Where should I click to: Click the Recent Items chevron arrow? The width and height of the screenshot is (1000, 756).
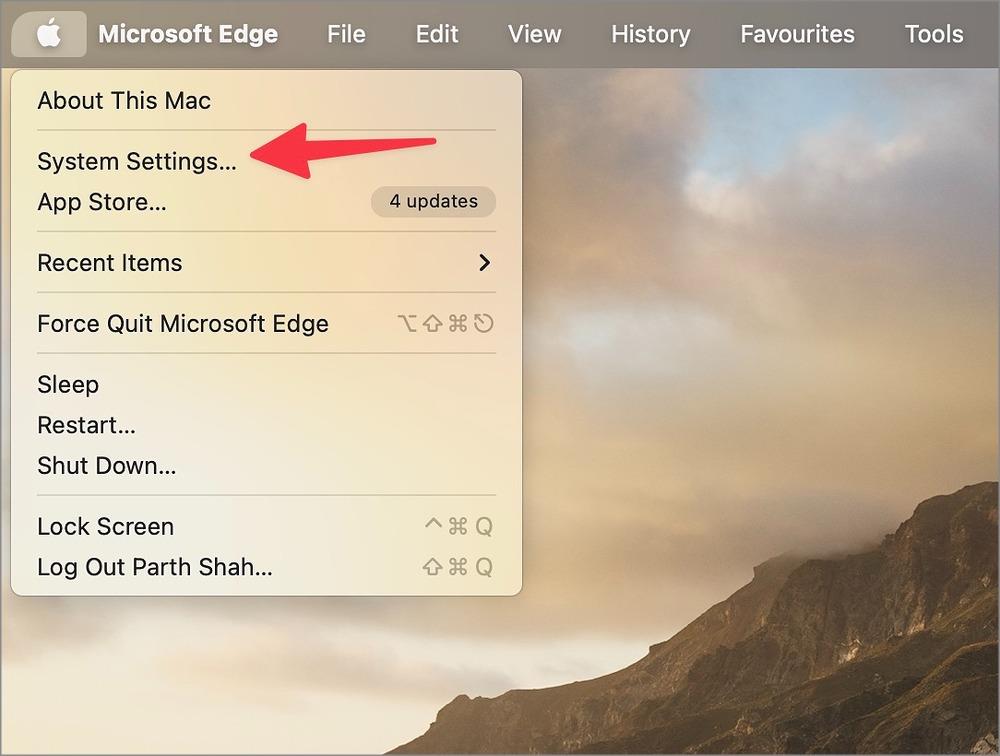[485, 262]
